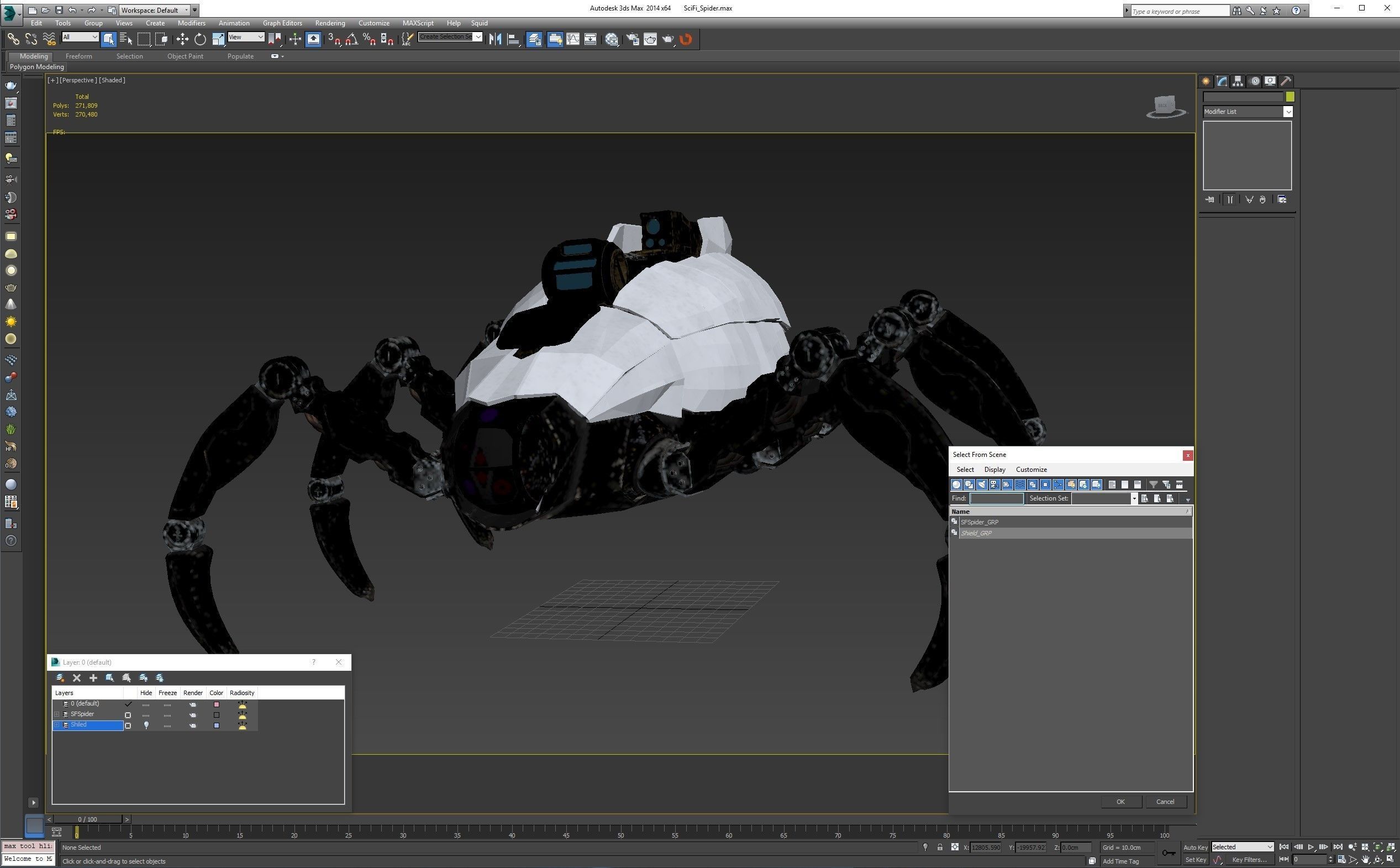Viewport: 1400px width, 868px height.
Task: Open the Hierarchy command panel tab
Action: [x=1238, y=81]
